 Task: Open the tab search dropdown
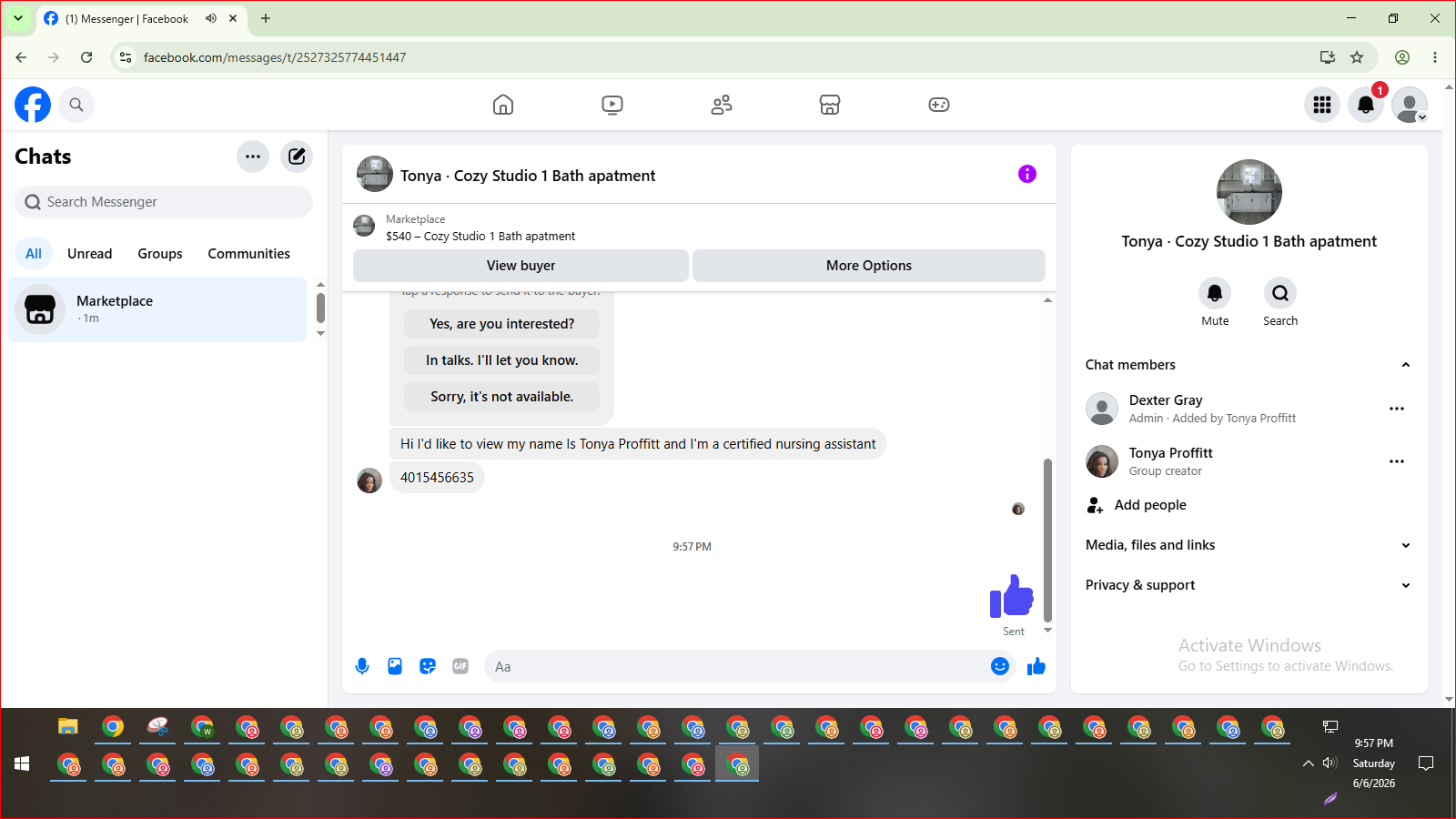coord(18,18)
